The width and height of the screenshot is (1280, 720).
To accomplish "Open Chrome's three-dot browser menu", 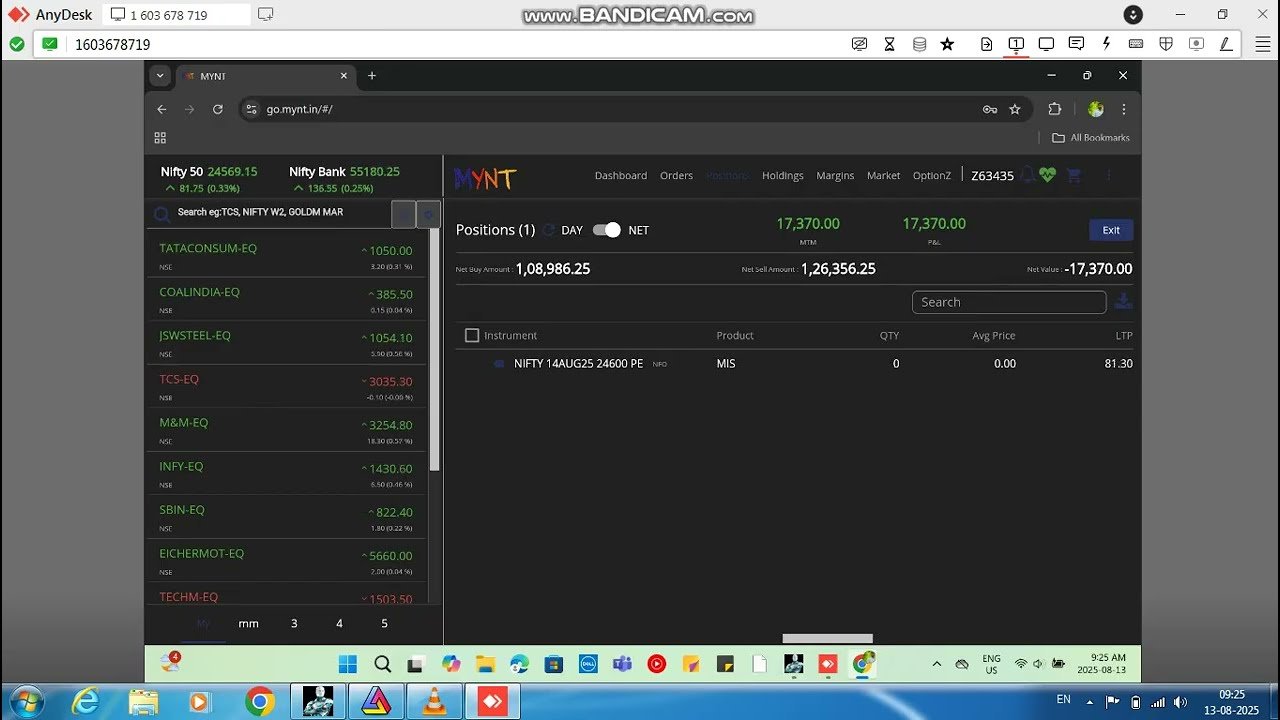I will [x=1123, y=109].
